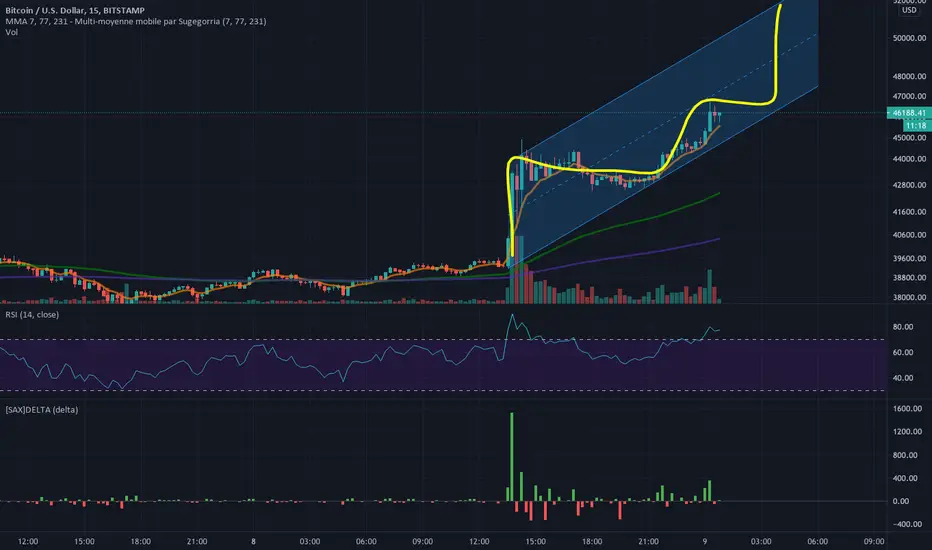Click the tallest green delta histogram bar

pyautogui.click(x=512, y=457)
